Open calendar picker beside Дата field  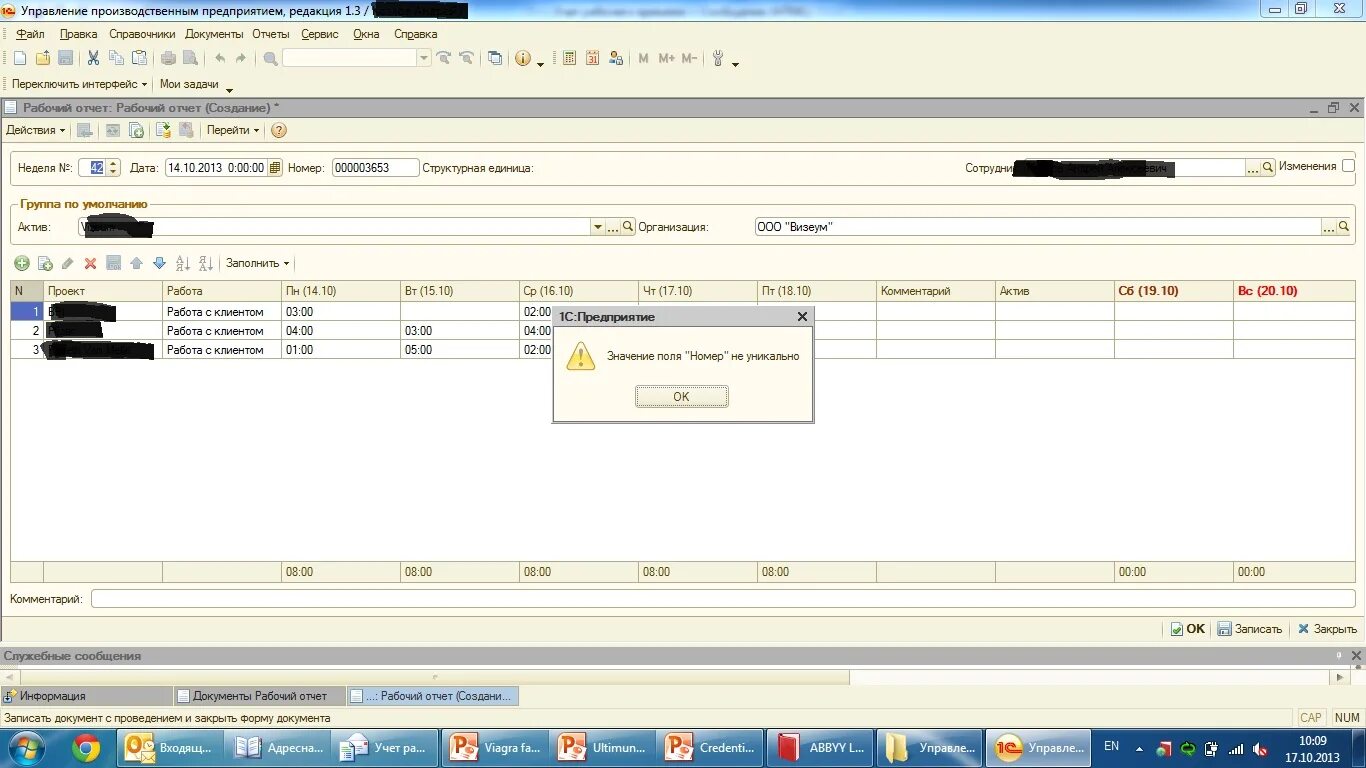click(x=276, y=168)
